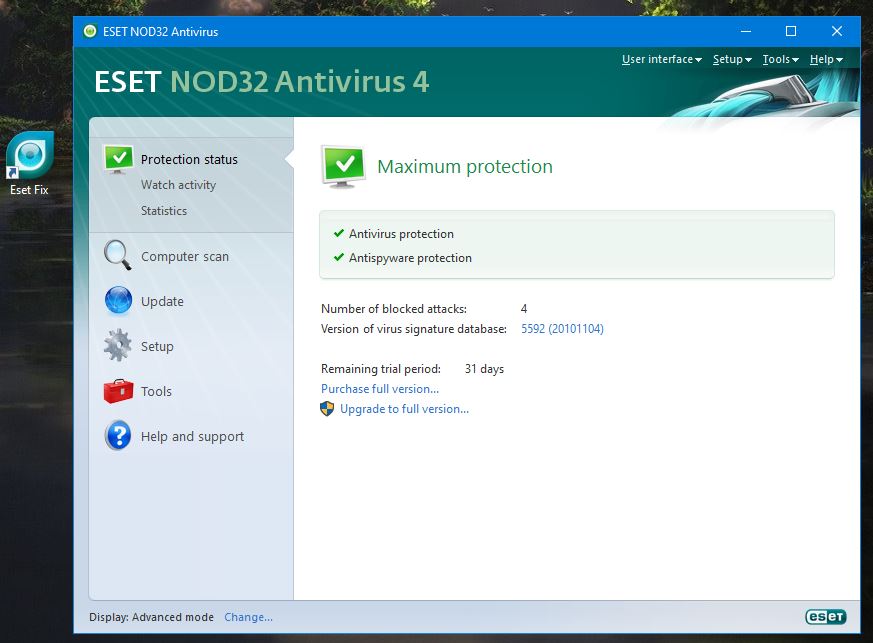Image resolution: width=873 pixels, height=643 pixels.
Task: Open the Tools section in sidebar
Action: [156, 391]
